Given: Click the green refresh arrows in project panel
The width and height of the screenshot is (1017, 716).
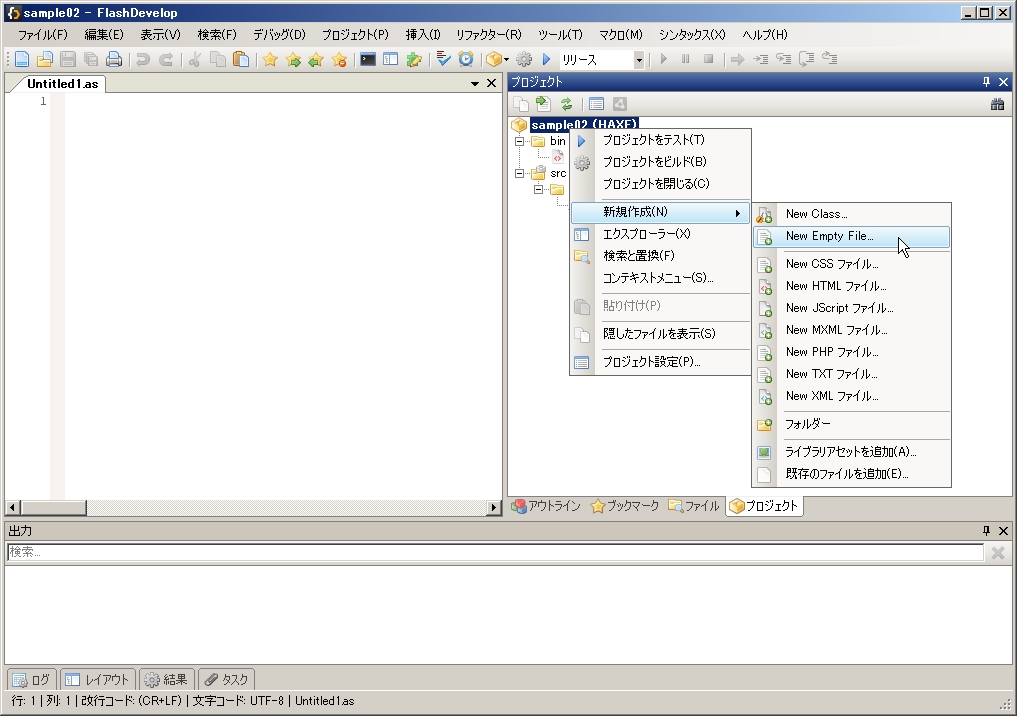Looking at the screenshot, I should 566,104.
